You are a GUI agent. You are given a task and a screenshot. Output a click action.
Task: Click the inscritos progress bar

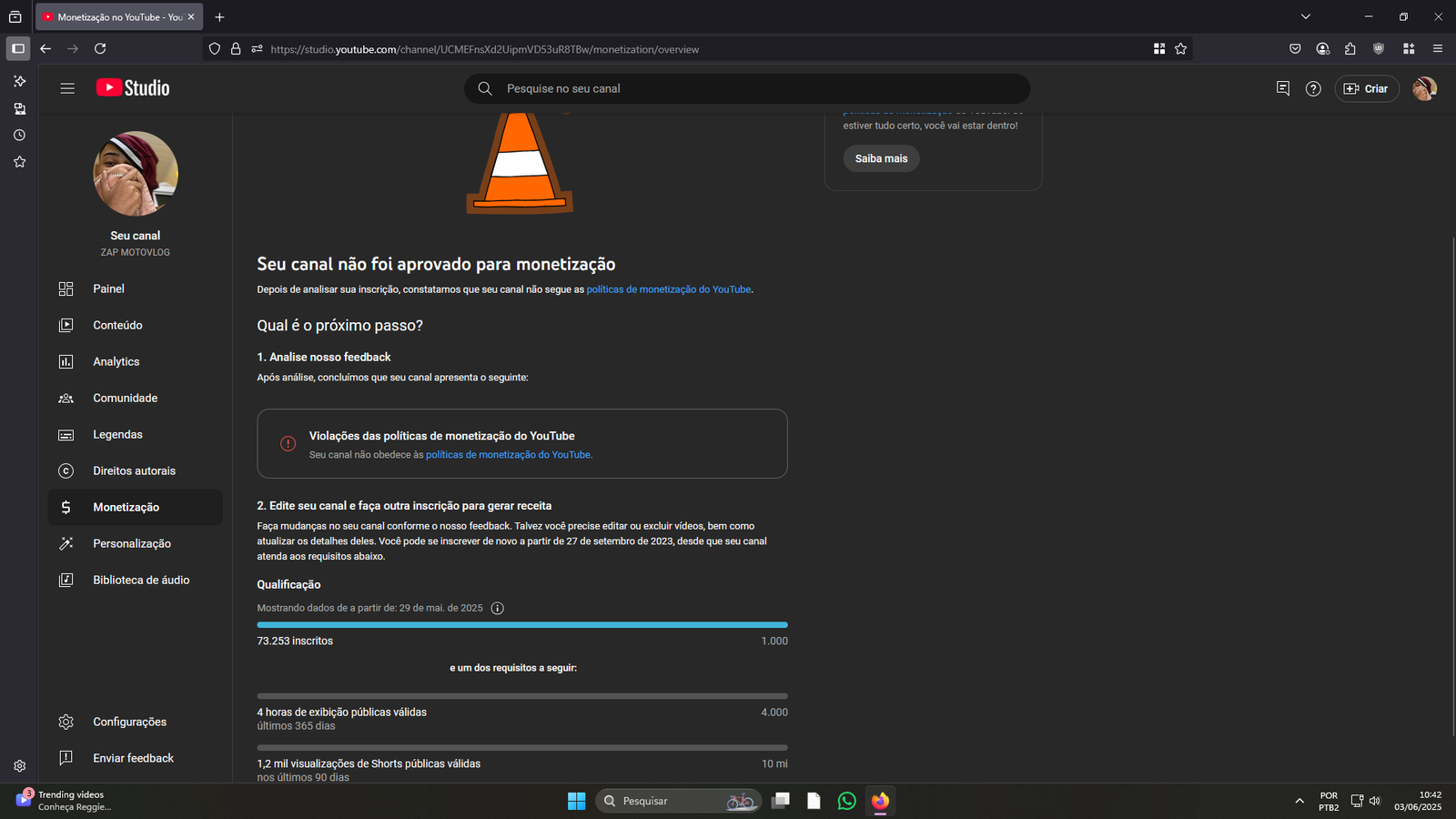pyautogui.click(x=522, y=625)
